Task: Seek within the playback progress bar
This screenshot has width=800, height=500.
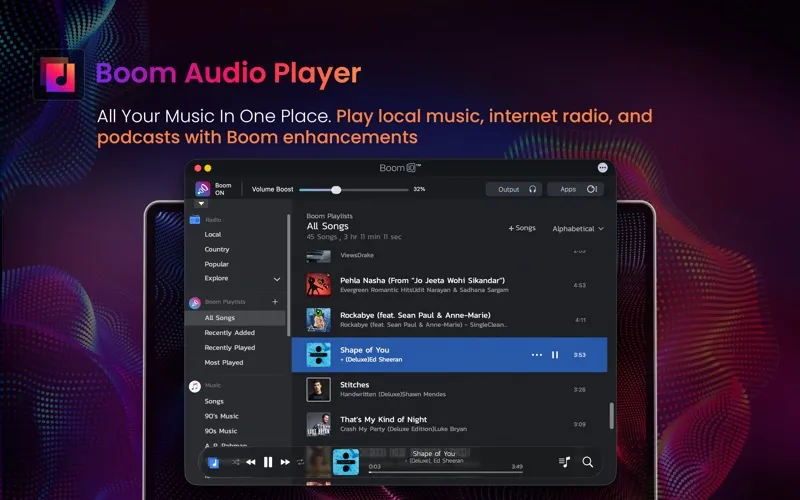Action: [446, 472]
